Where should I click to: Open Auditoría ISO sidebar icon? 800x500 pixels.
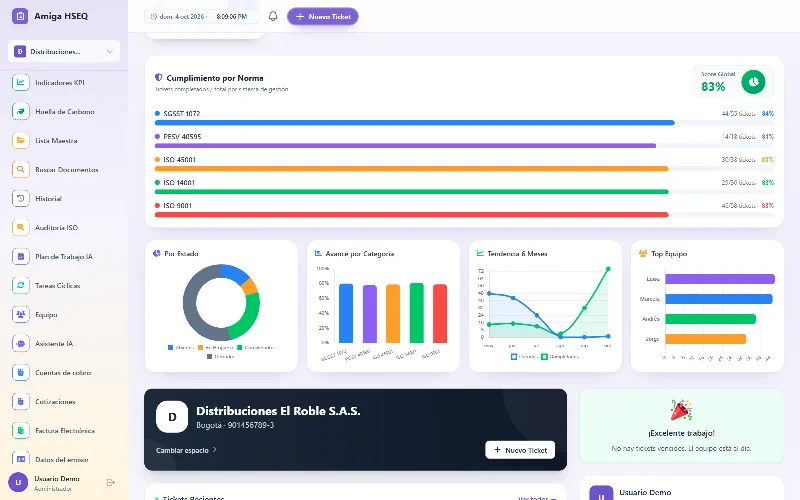(20, 228)
